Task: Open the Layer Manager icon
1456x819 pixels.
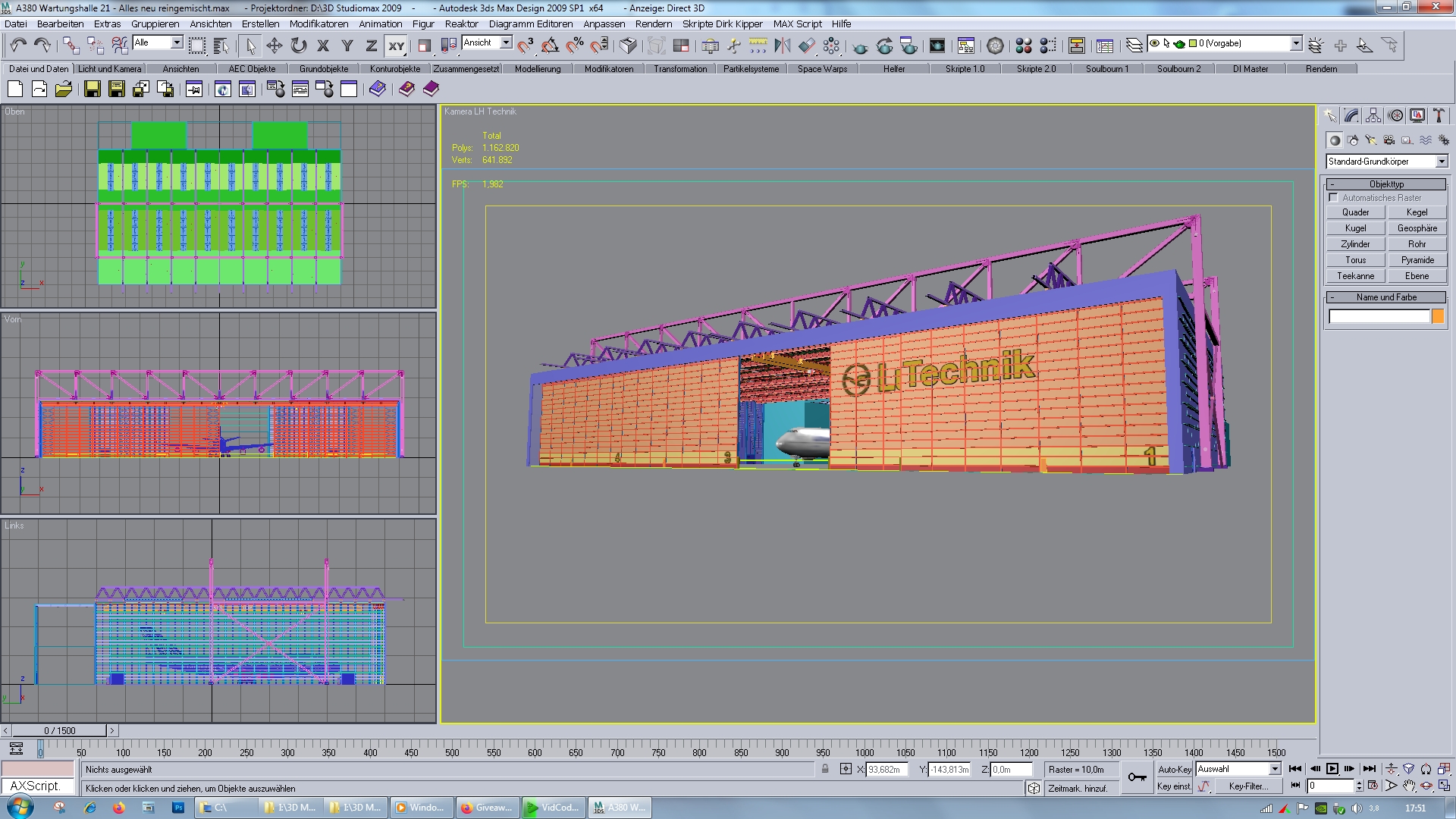Action: pos(1134,45)
